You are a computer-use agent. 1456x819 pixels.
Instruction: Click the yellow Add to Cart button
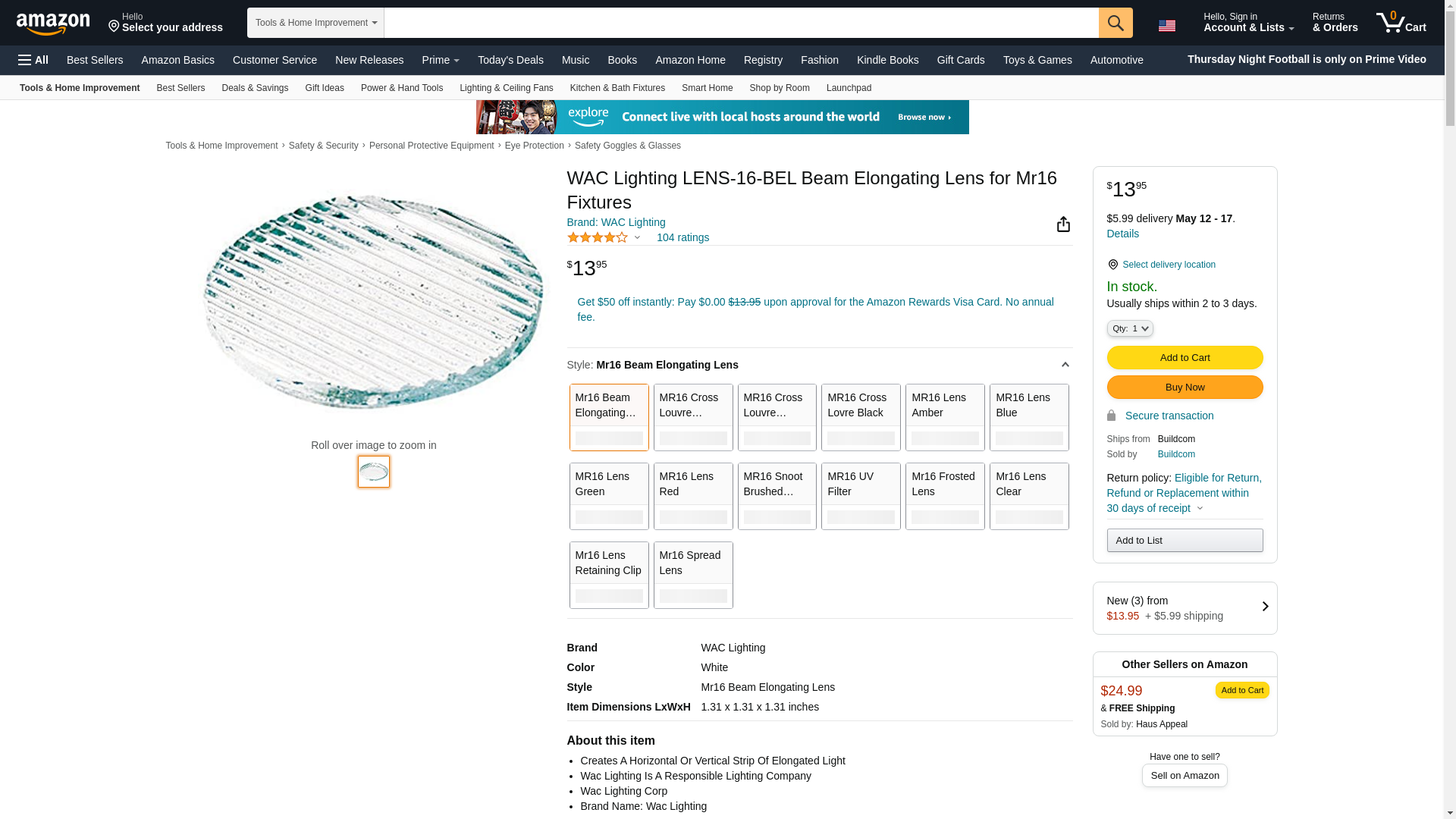tap(1184, 357)
